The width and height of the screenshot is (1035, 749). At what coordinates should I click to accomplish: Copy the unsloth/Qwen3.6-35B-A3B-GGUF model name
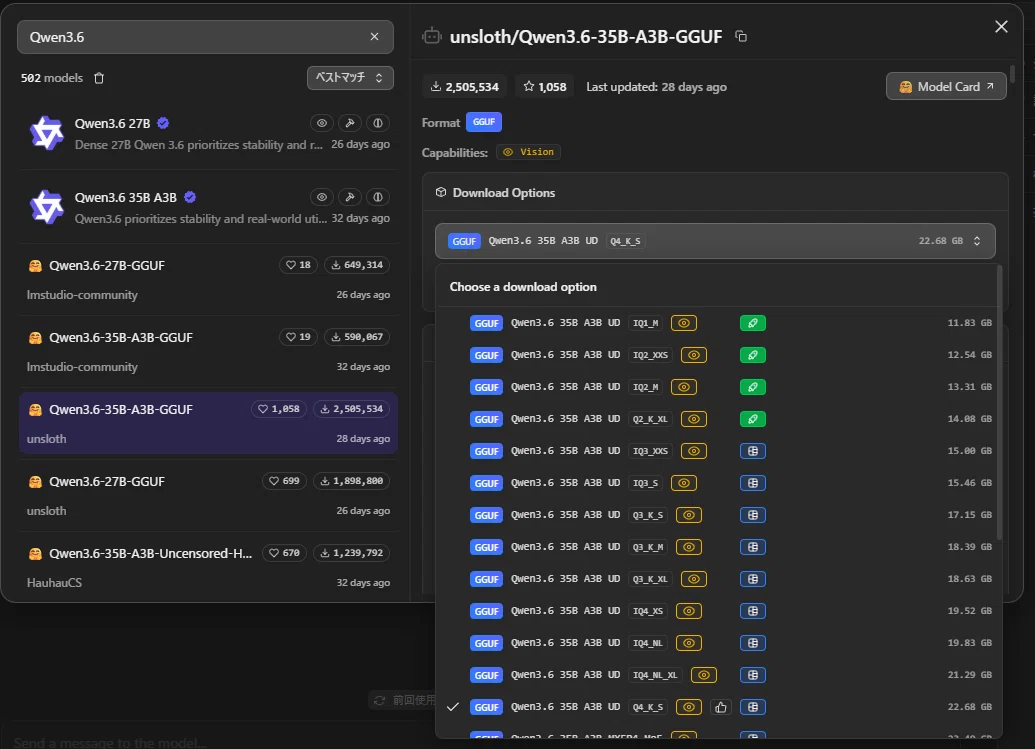(741, 36)
